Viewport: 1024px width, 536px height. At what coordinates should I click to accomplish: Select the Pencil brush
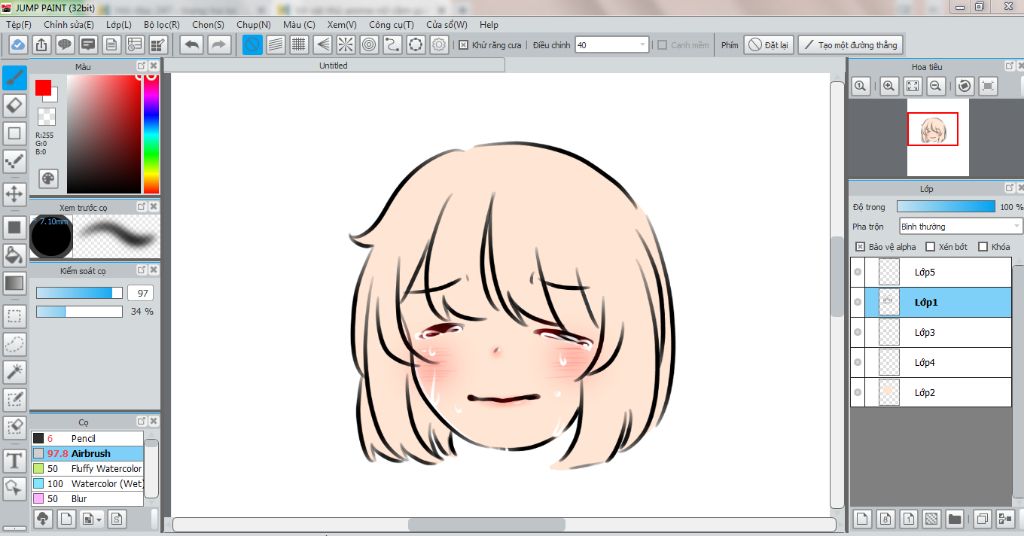[x=87, y=439]
